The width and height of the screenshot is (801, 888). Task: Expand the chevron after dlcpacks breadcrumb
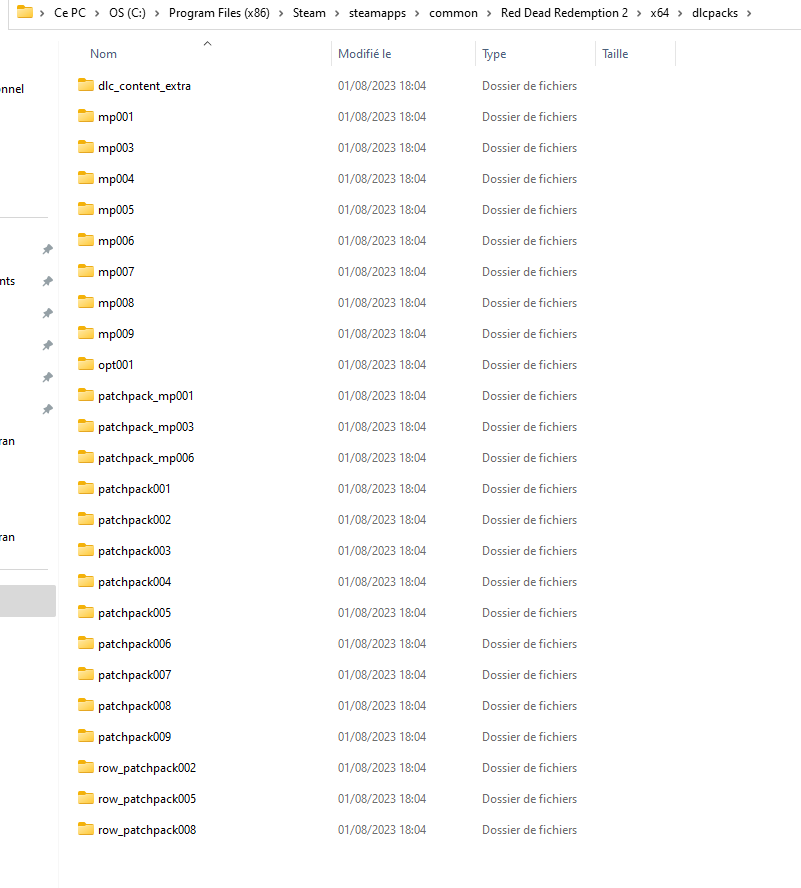[749, 13]
